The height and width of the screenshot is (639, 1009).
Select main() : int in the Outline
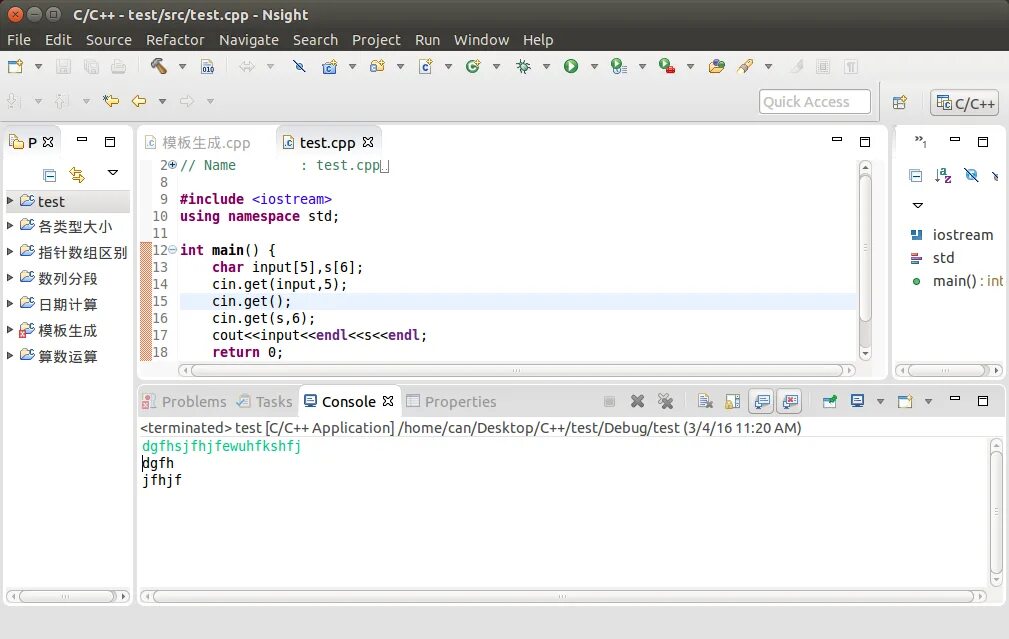click(958, 281)
